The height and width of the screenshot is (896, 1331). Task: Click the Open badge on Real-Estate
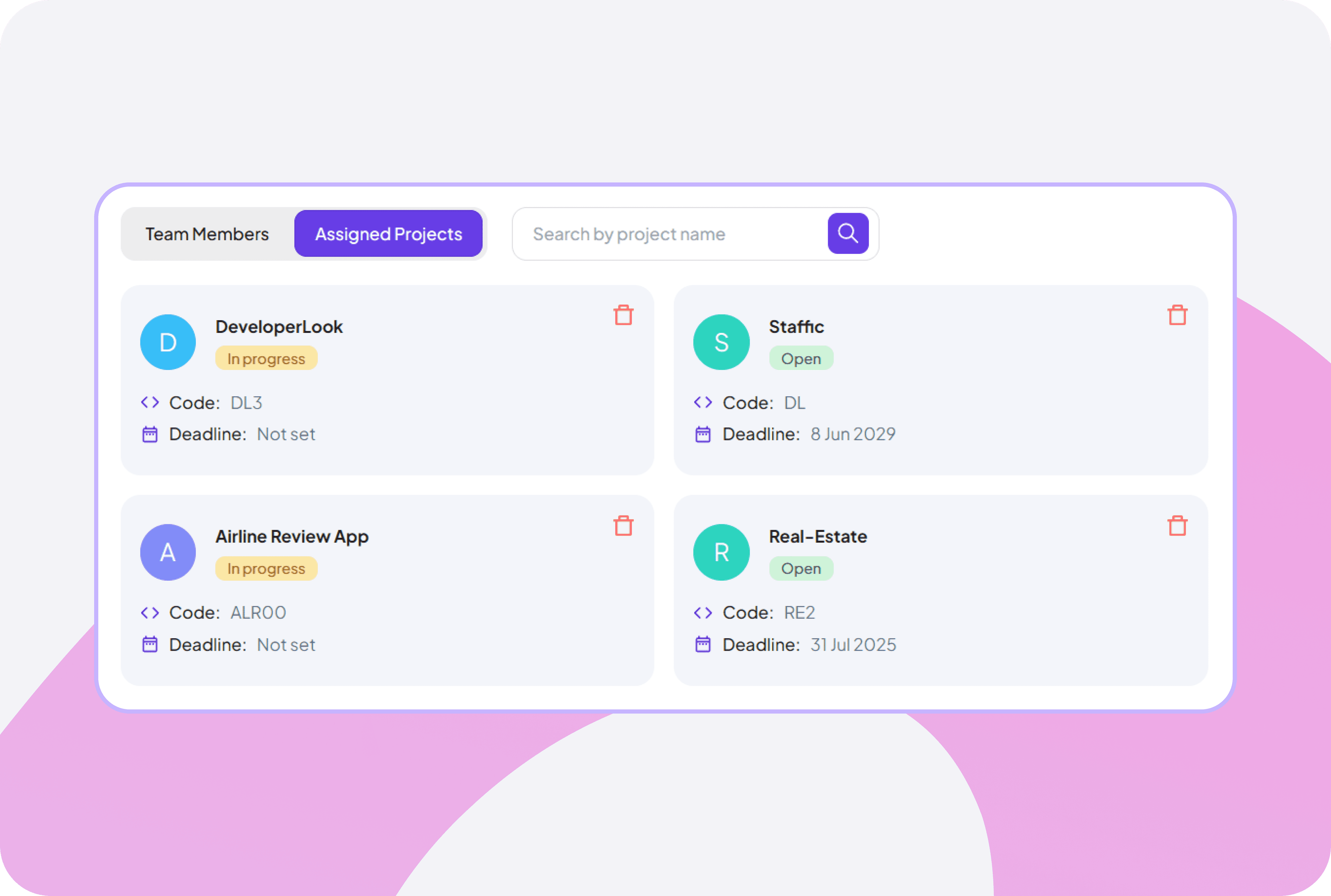tap(801, 568)
